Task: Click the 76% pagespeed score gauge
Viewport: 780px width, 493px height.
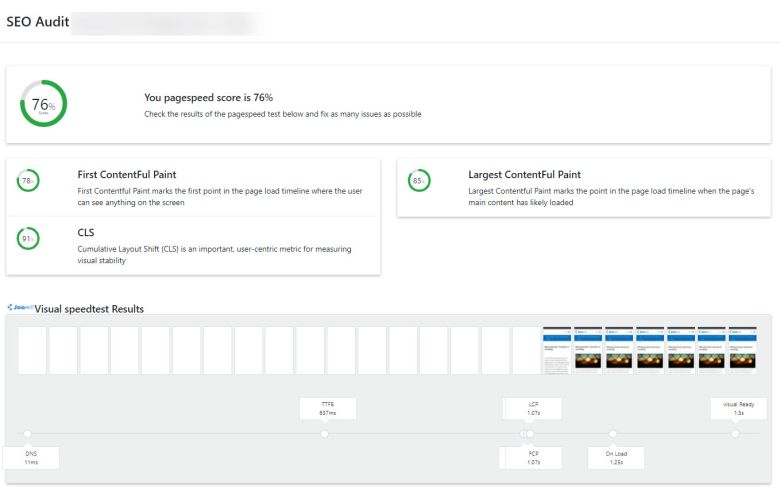Action: [x=43, y=103]
